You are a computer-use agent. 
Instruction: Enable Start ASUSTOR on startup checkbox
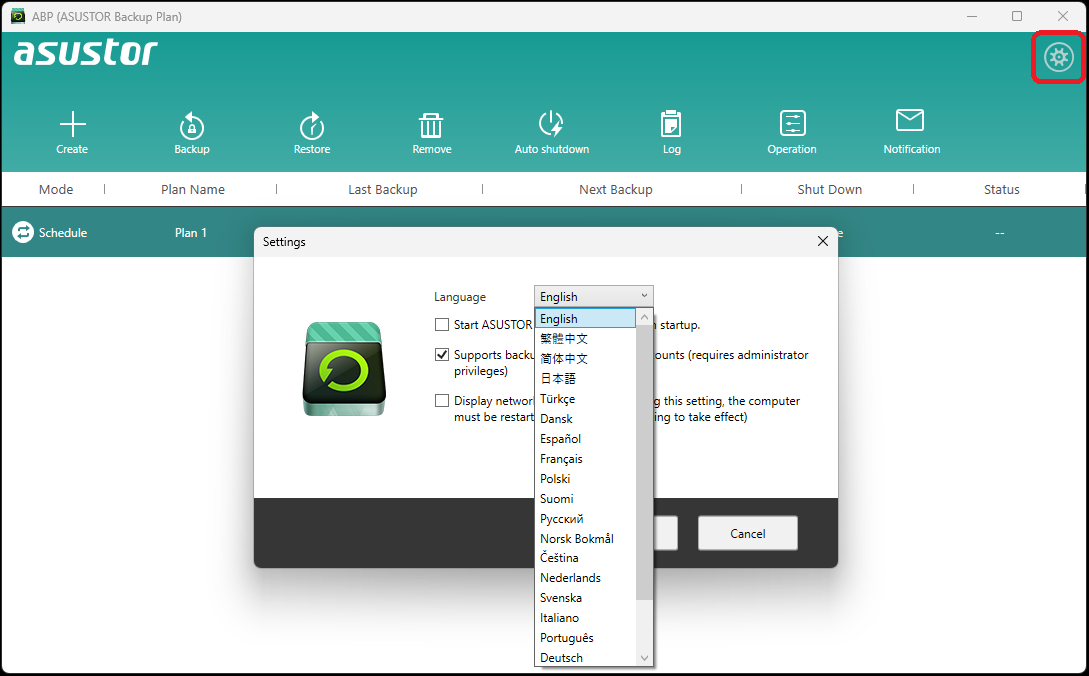[x=442, y=325]
